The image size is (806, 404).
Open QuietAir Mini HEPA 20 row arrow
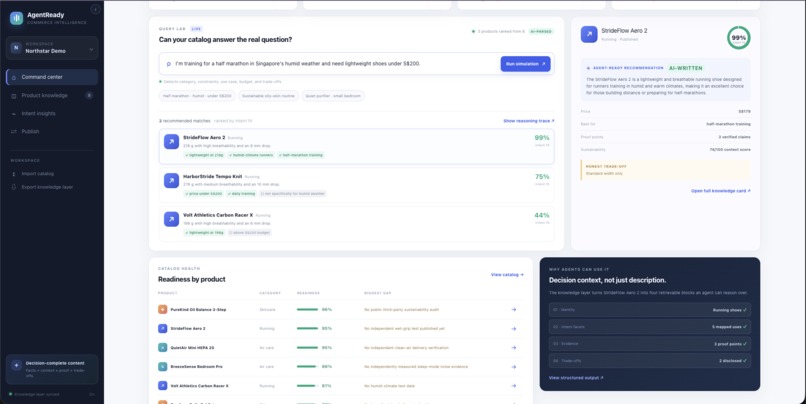514,347
